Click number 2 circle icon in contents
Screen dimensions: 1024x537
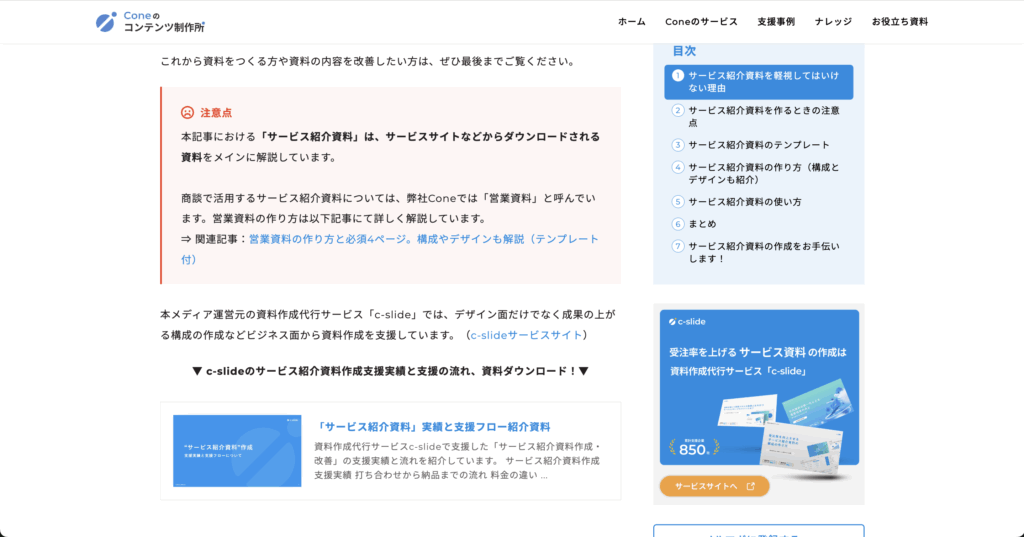[678, 110]
